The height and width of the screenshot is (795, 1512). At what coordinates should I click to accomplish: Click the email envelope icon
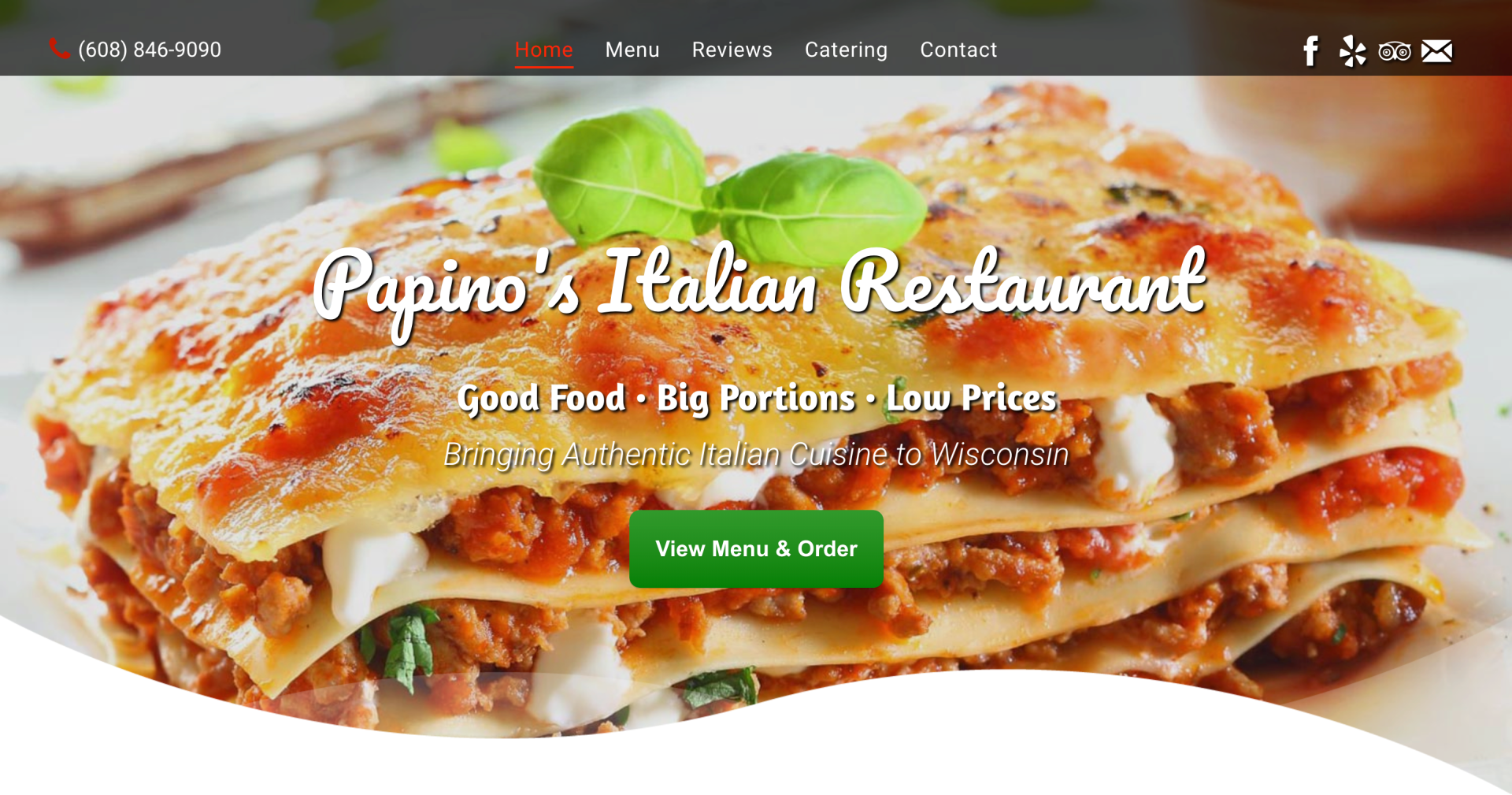1436,51
